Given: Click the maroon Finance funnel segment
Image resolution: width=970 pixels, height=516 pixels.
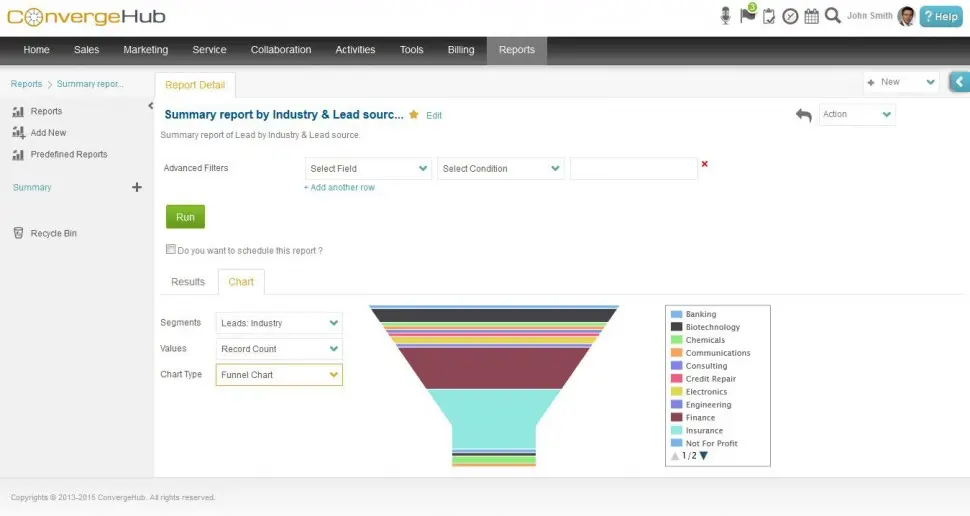Looking at the screenshot, I should point(494,368).
